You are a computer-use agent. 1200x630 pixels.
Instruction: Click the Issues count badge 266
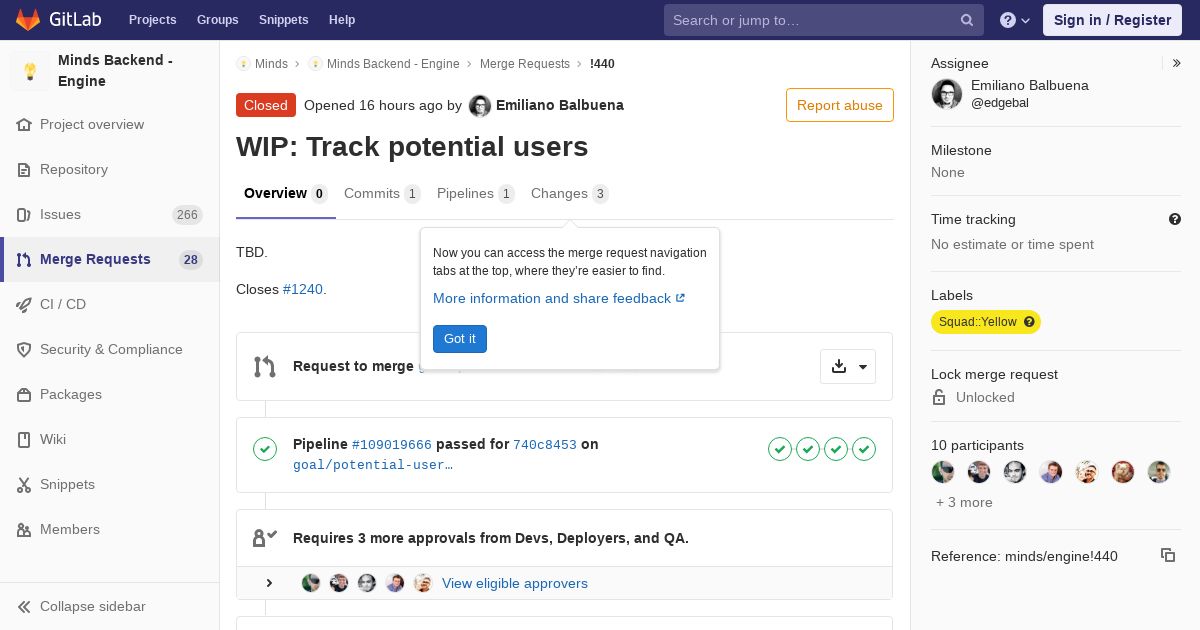point(187,215)
